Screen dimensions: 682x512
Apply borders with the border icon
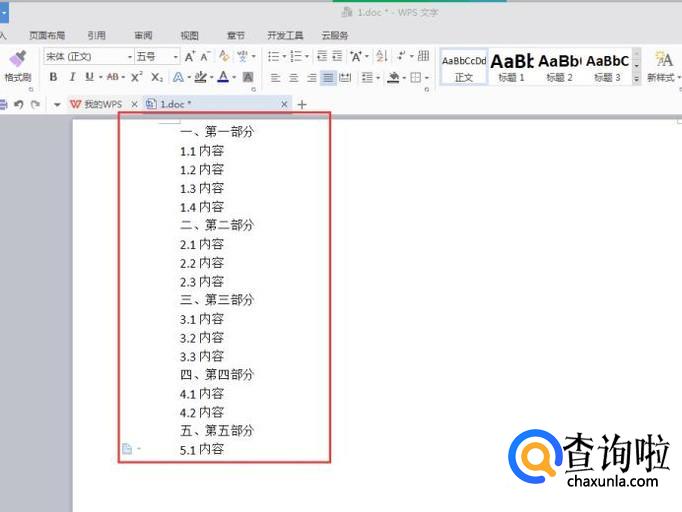point(416,77)
